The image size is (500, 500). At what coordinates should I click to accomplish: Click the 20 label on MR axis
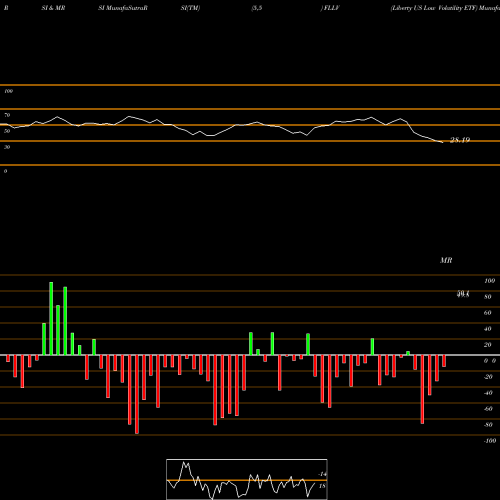pyautogui.click(x=488, y=345)
